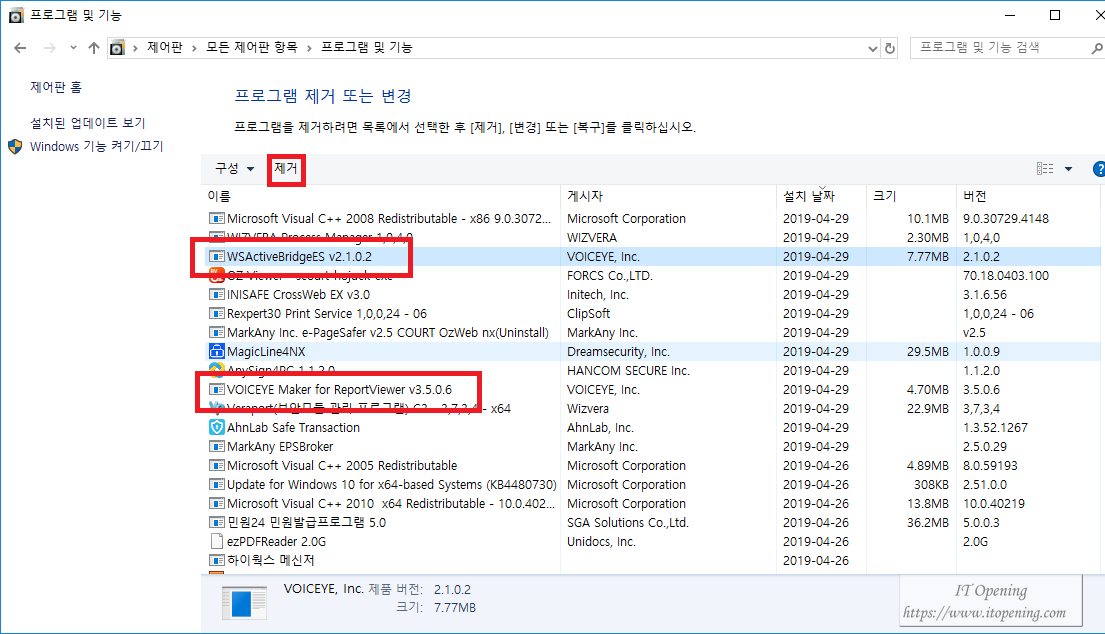Select the 하이웍스 메신저 program icon
The width and height of the screenshot is (1105, 634).
click(216, 561)
